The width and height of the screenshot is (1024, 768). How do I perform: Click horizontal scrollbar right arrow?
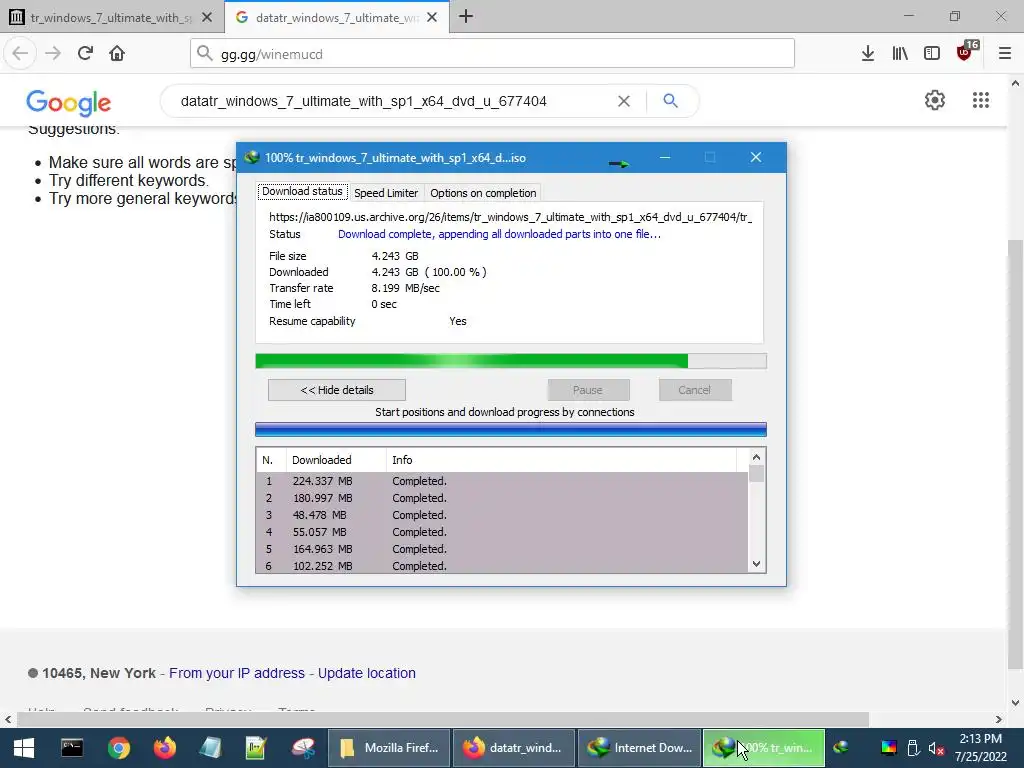999,720
